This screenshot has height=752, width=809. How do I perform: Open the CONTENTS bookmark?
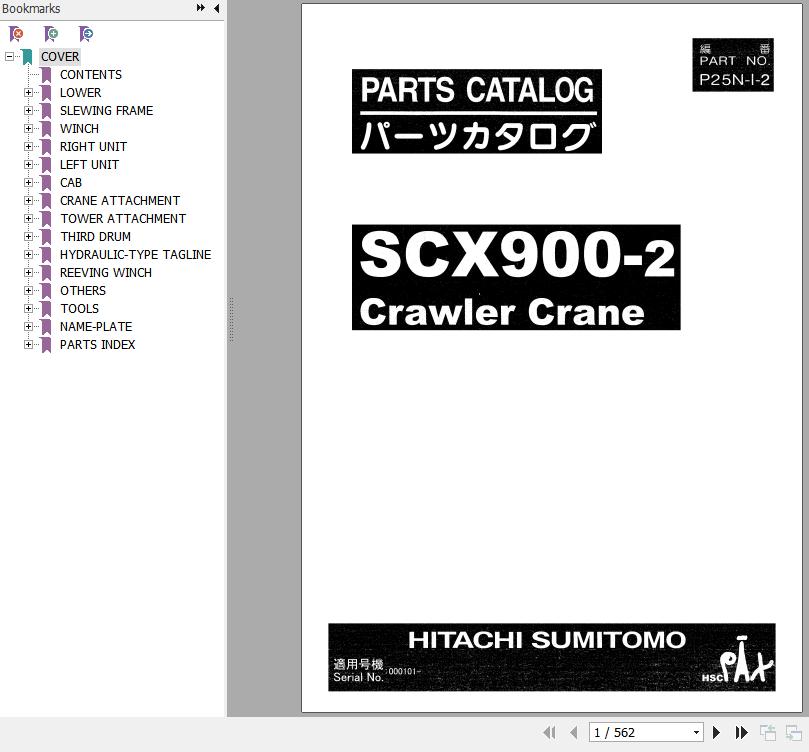click(x=91, y=75)
